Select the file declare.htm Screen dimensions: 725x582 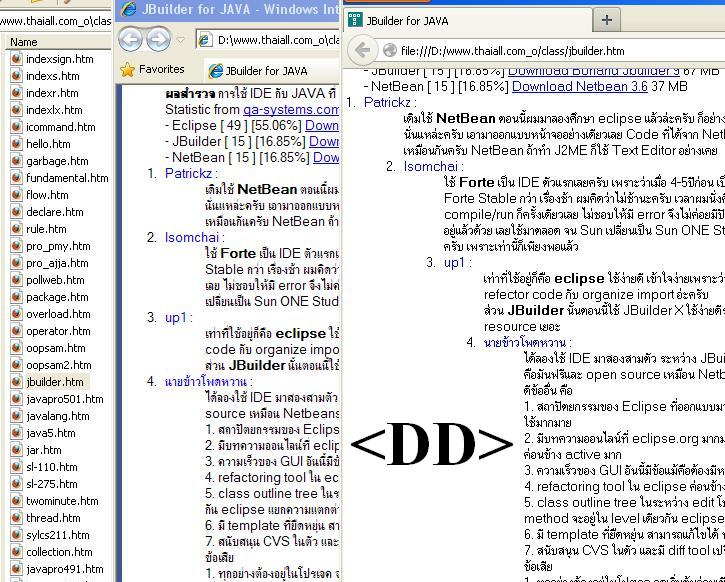(x=55, y=212)
